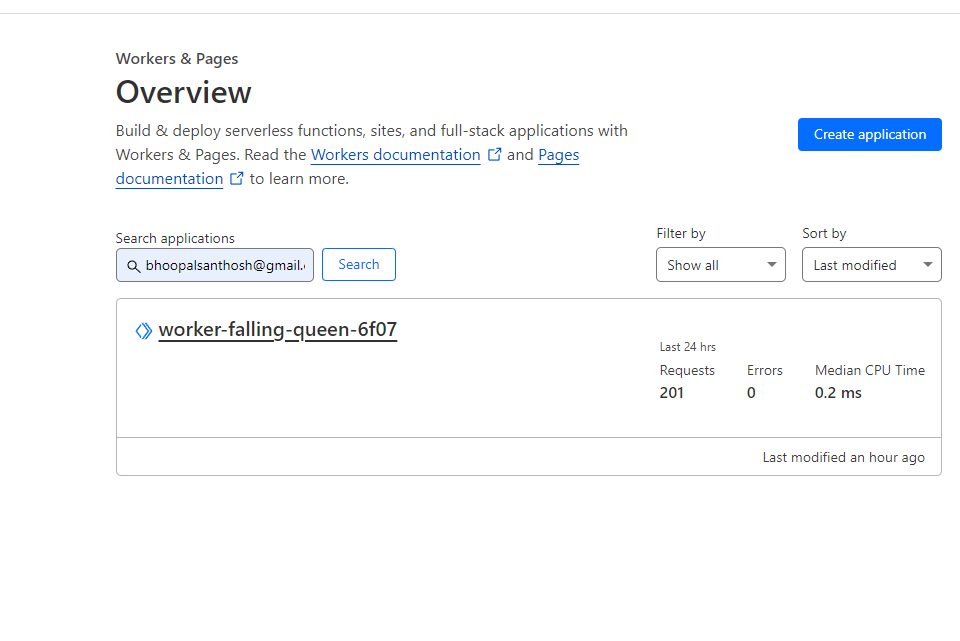Click the Search button

[x=359, y=264]
